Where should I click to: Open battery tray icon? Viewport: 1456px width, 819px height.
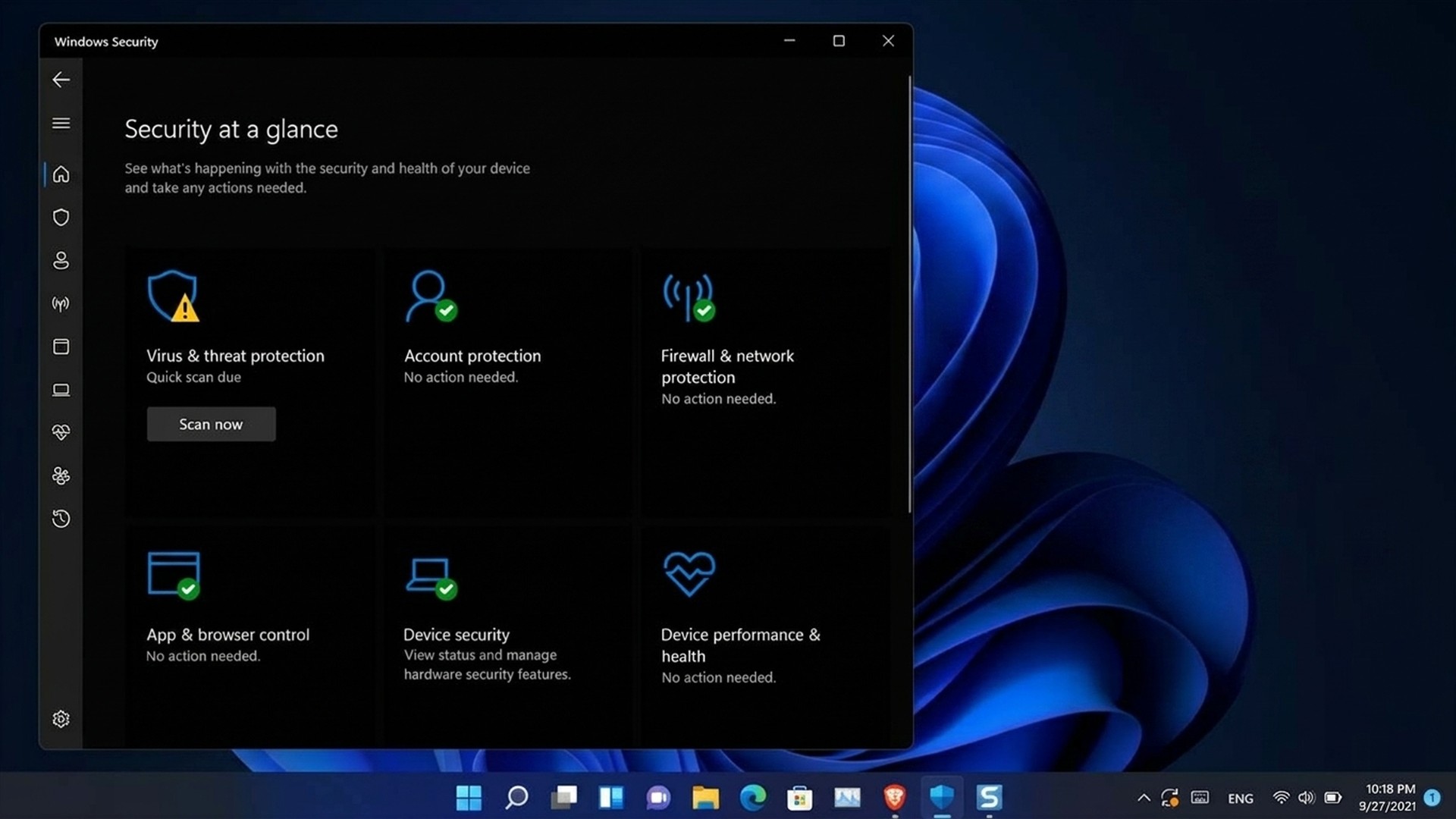1332,798
